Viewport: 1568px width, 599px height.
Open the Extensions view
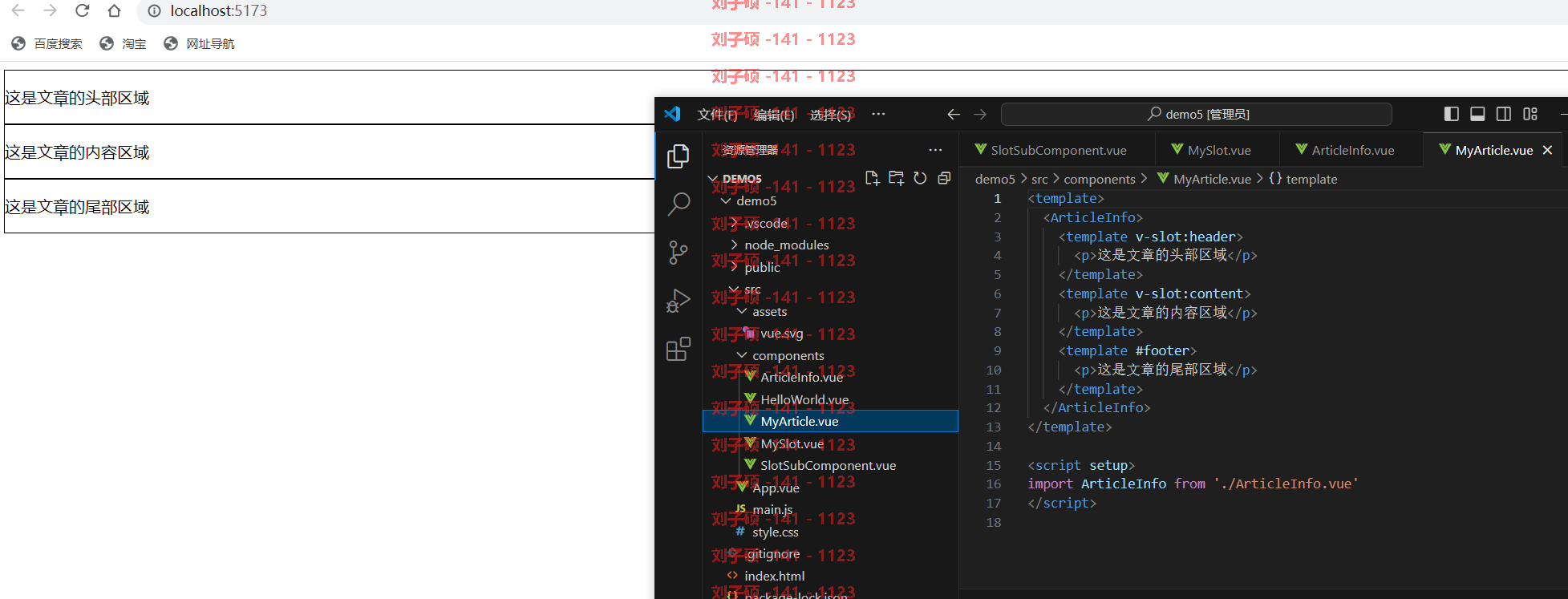coord(679,350)
